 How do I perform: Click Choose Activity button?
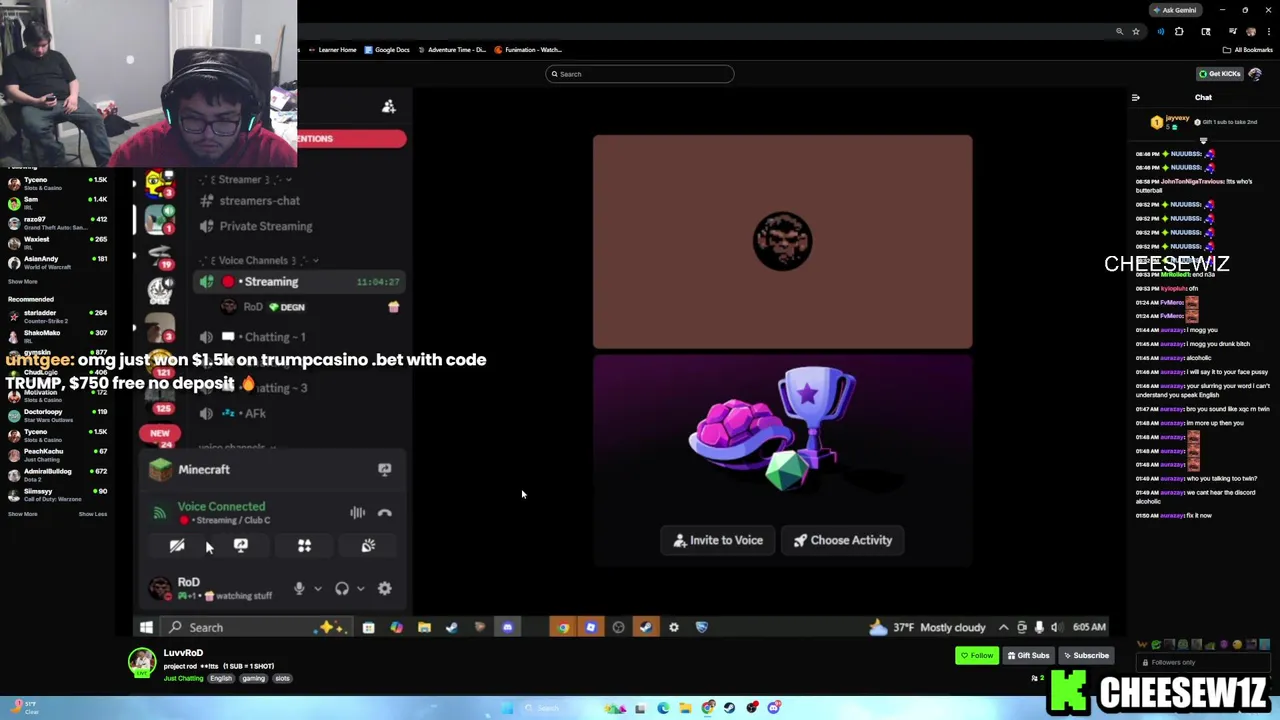pyautogui.click(x=843, y=541)
